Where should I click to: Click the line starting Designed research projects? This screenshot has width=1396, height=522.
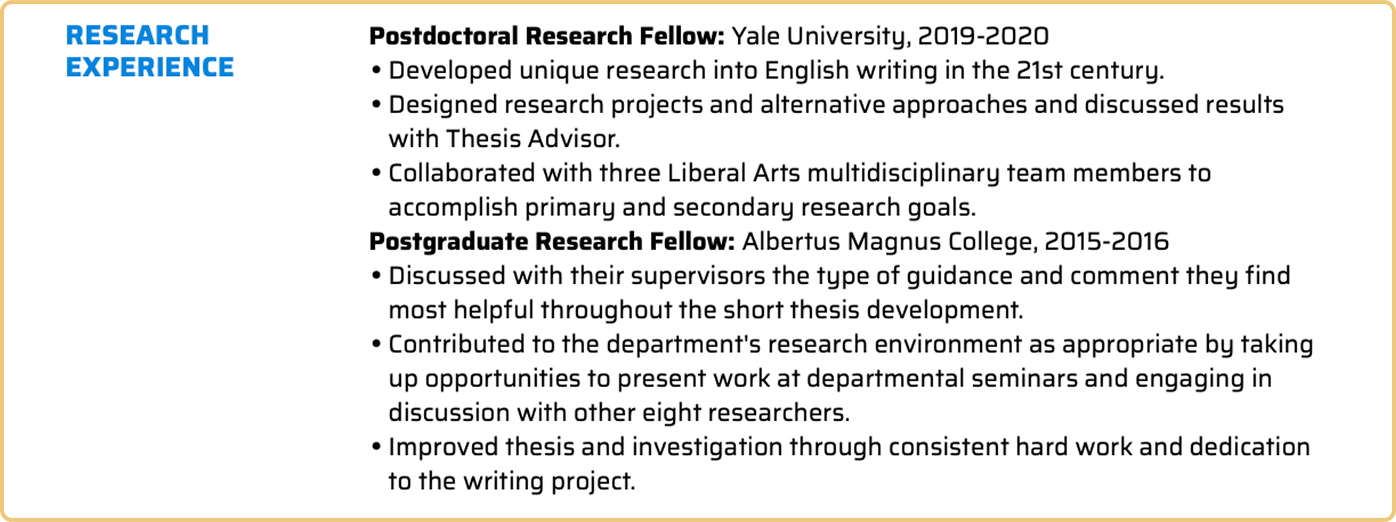[835, 105]
